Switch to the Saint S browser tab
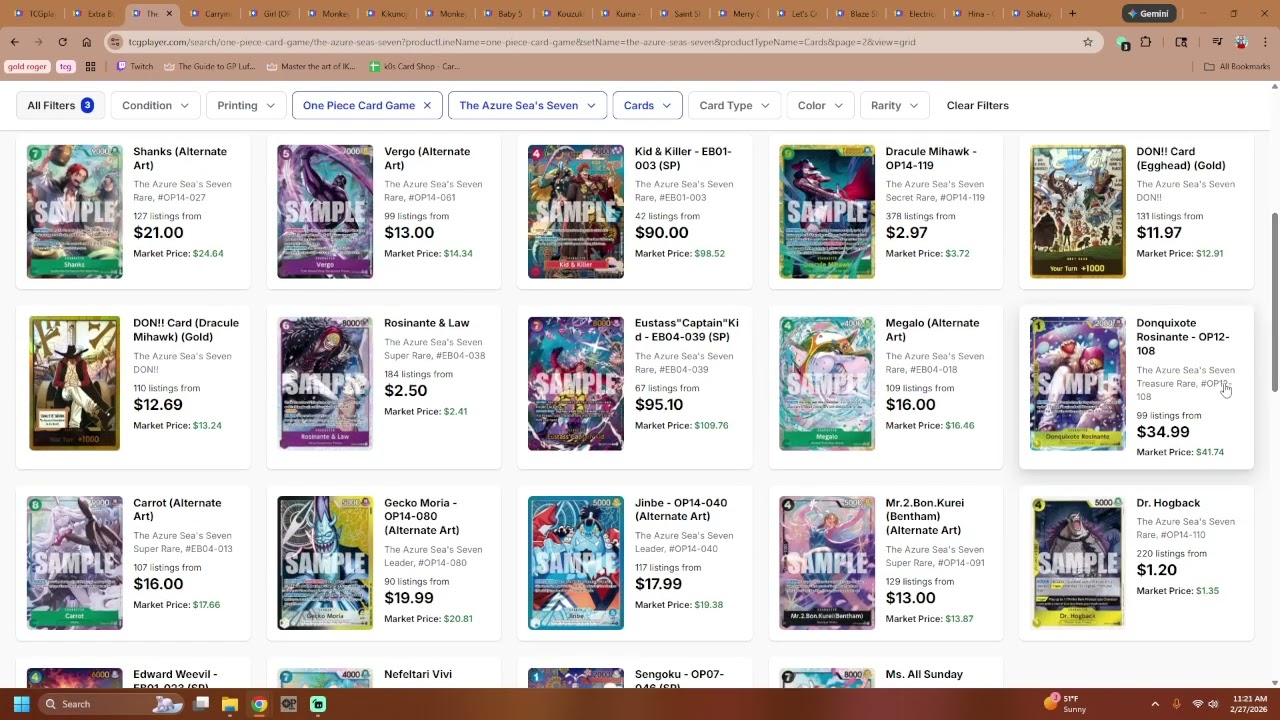 (683, 14)
